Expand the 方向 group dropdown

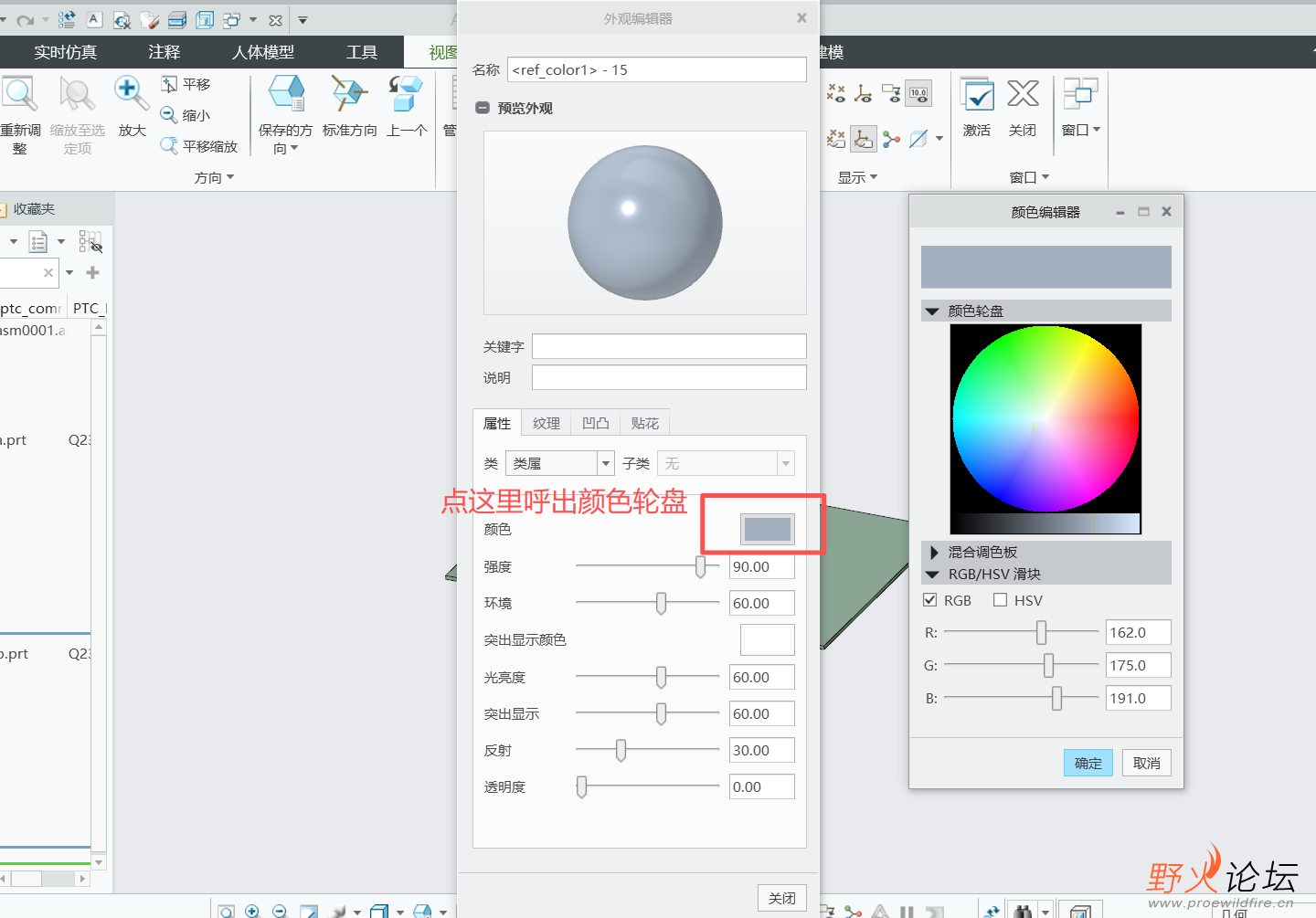215,177
